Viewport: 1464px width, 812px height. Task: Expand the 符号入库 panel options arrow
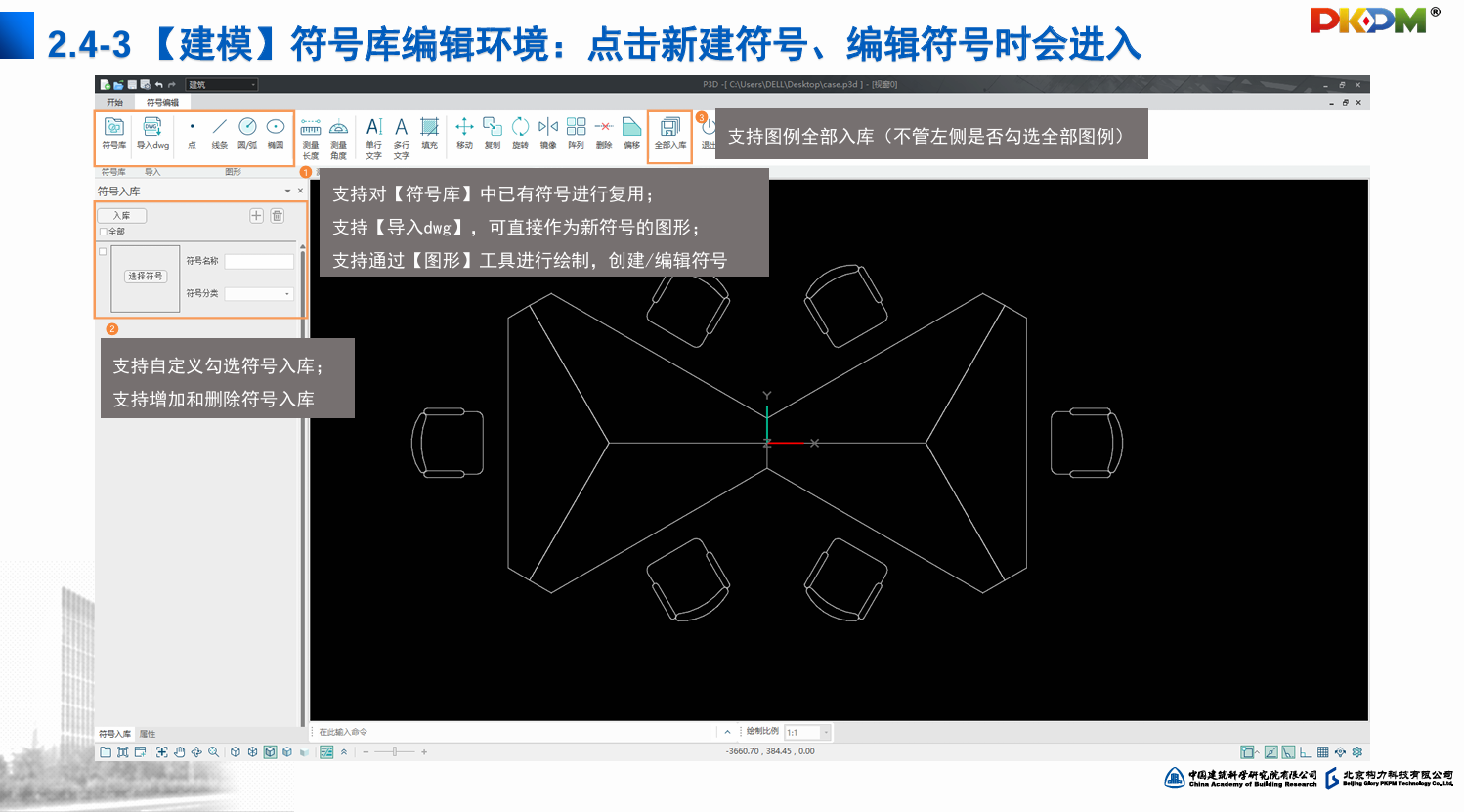pyautogui.click(x=287, y=192)
